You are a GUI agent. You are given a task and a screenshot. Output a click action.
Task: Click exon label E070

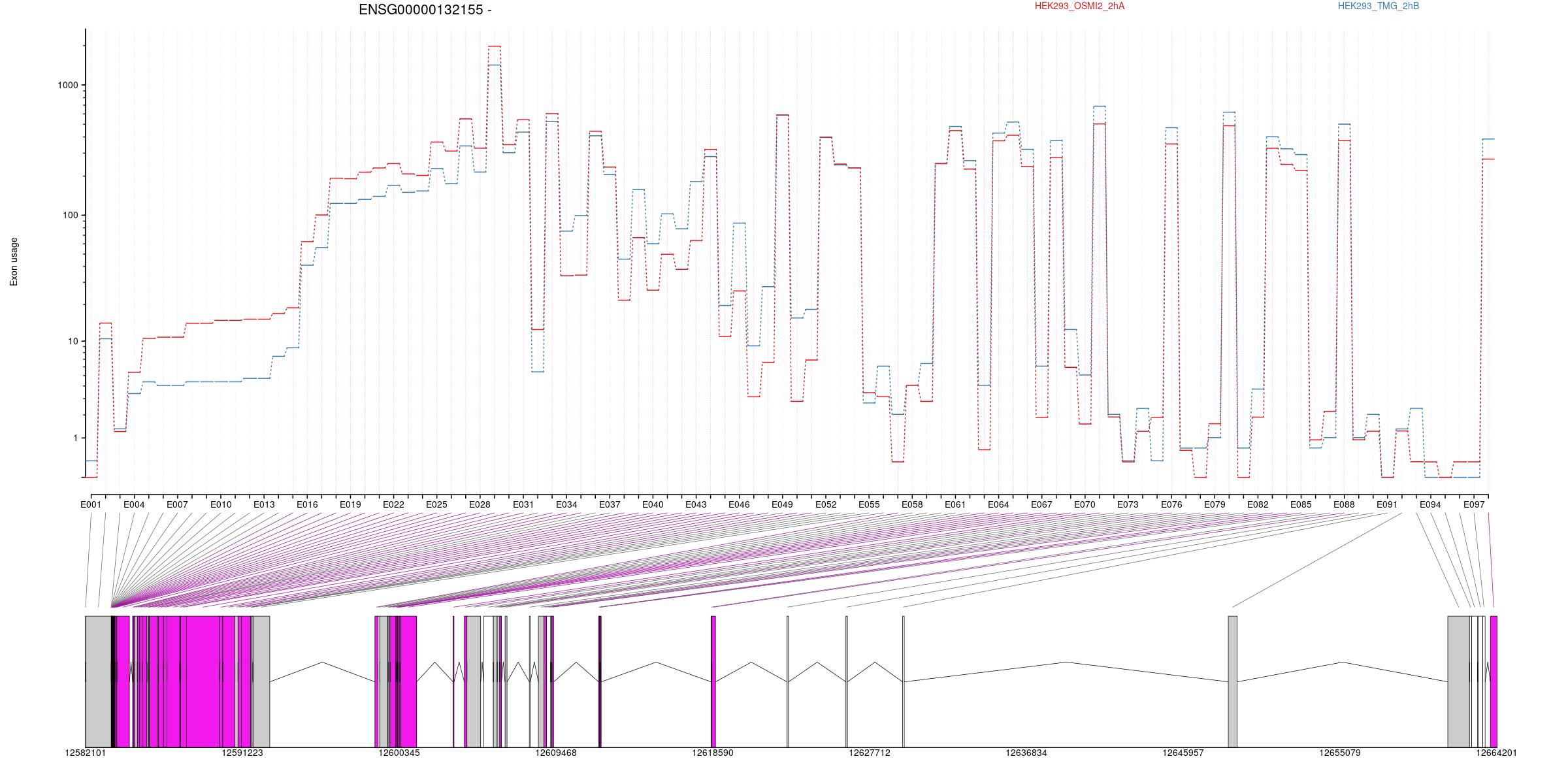click(1085, 504)
